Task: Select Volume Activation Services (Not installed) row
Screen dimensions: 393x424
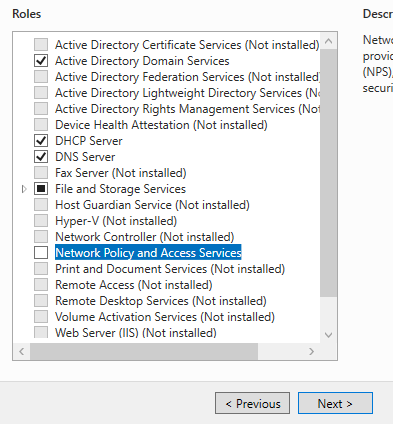Action: (x=165, y=317)
